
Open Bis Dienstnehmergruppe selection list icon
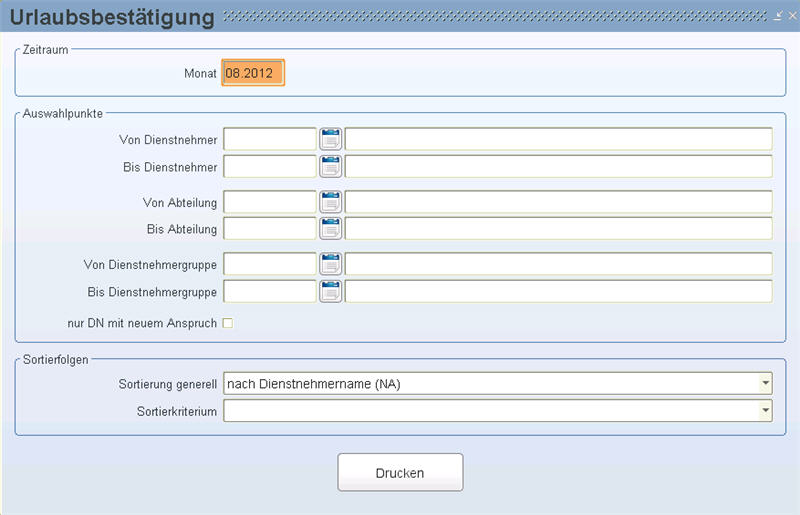tap(330, 291)
